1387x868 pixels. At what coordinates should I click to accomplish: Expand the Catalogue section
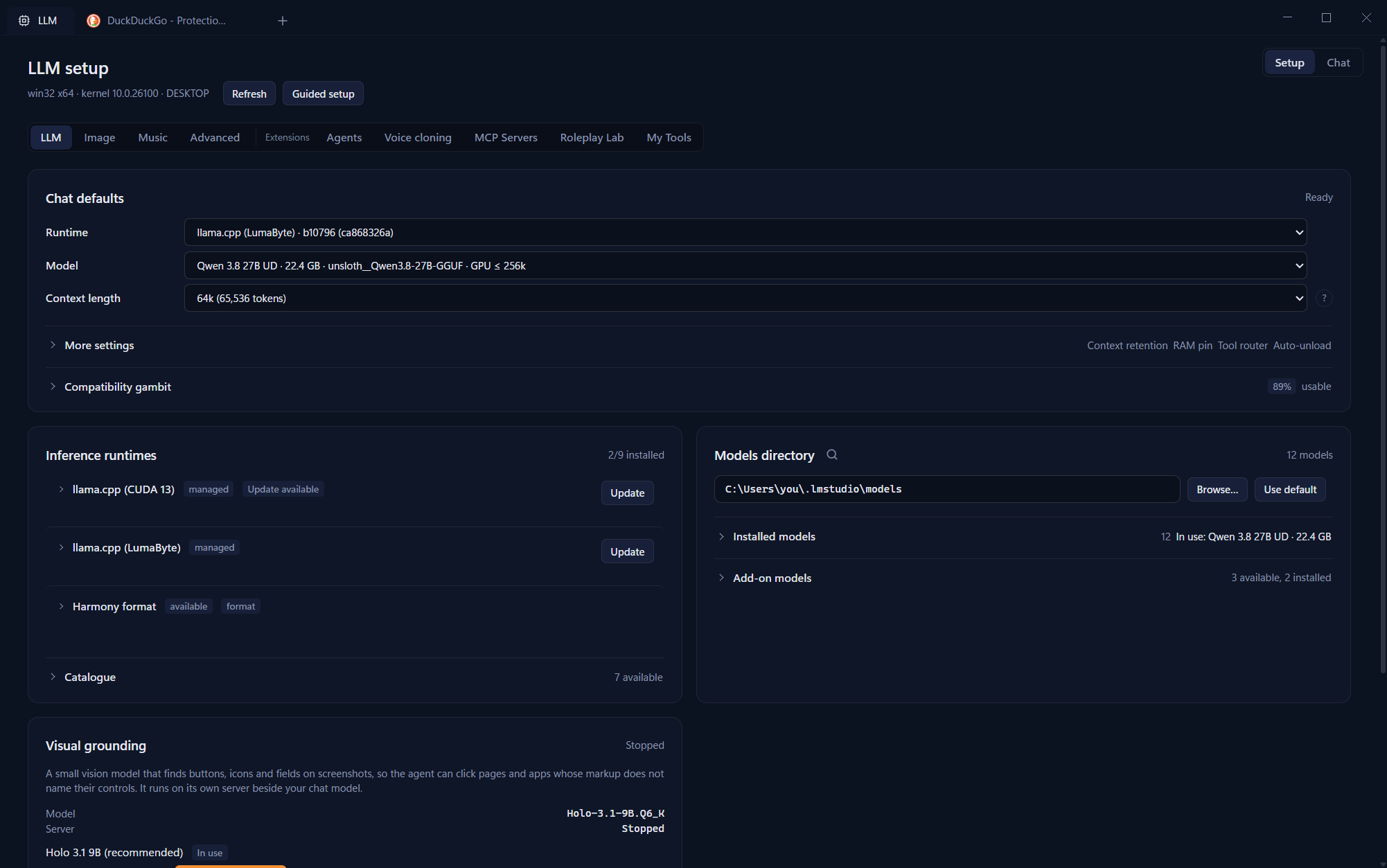tap(355, 677)
